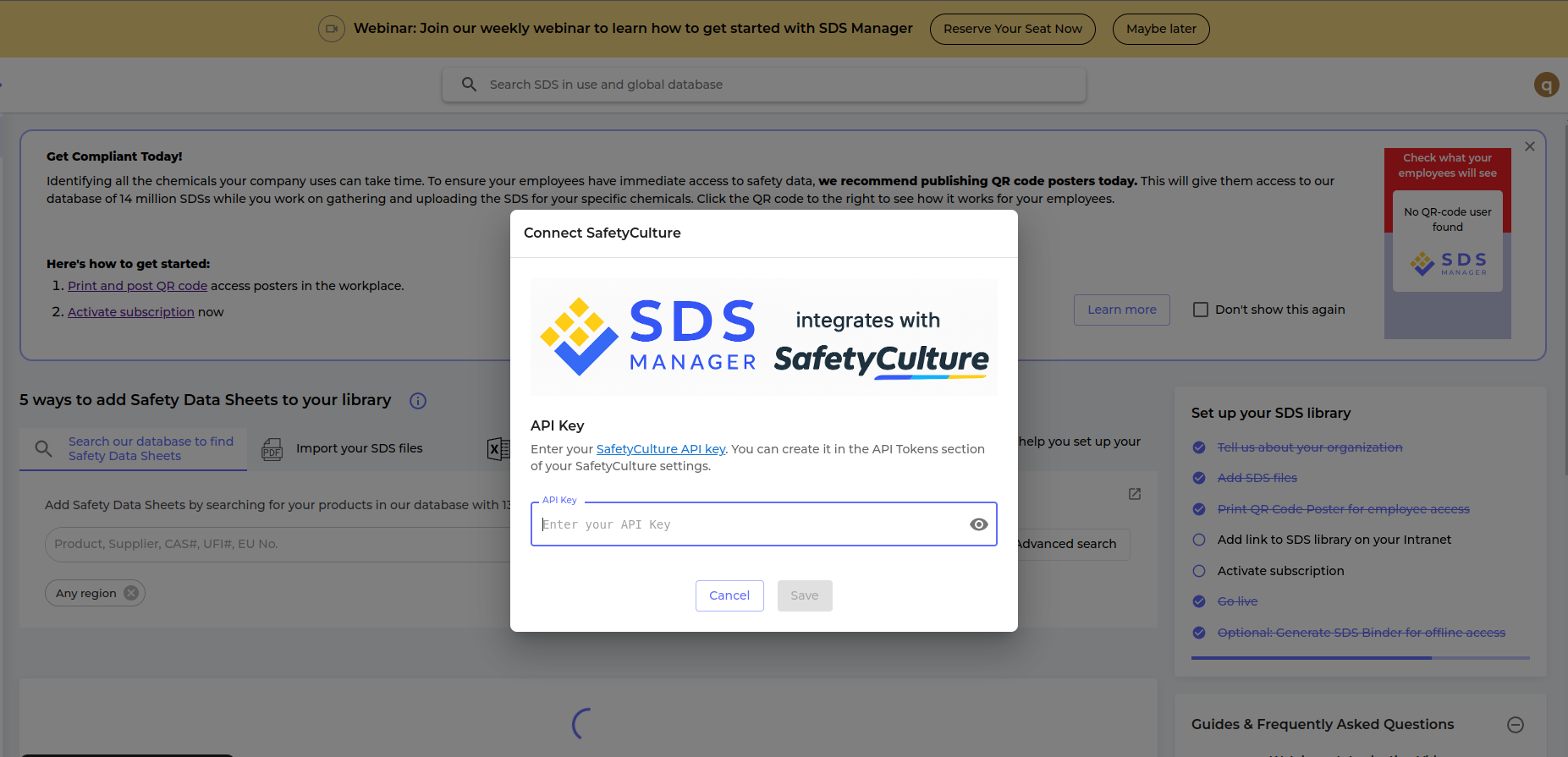The width and height of the screenshot is (1568, 757).
Task: Collapse Guides & Frequently Asked Questions section
Action: tap(1516, 725)
